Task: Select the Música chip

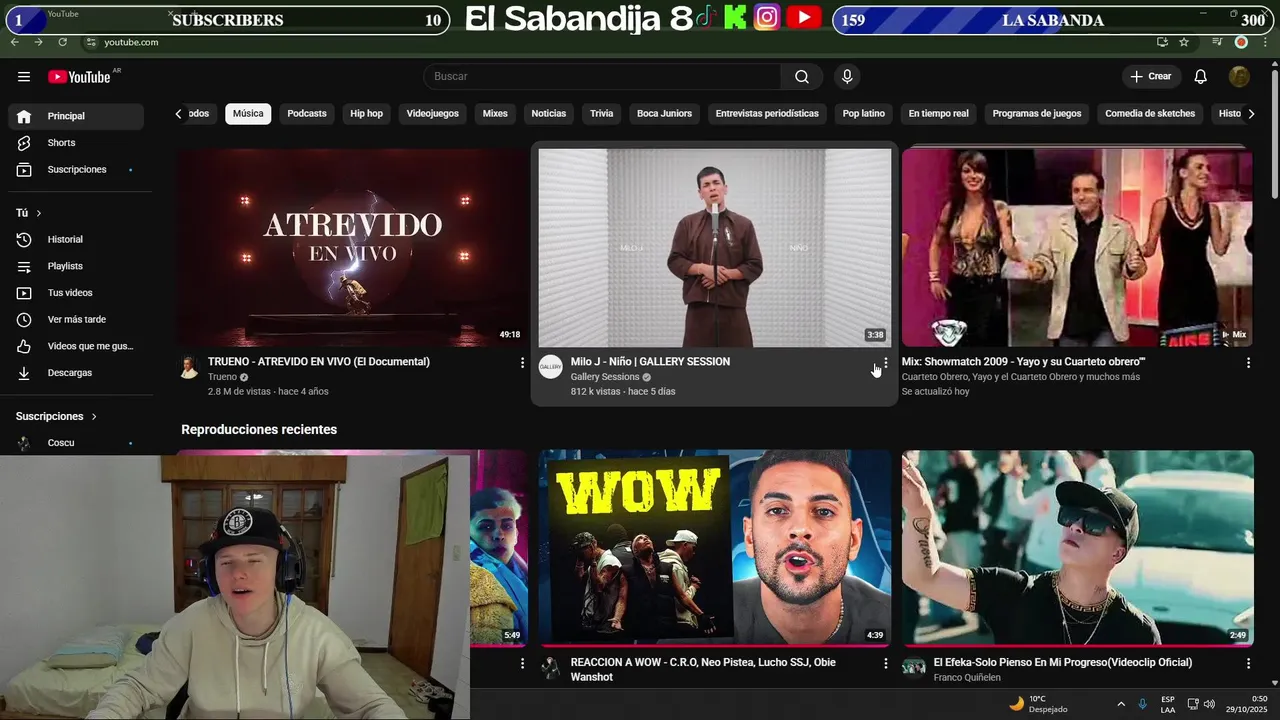Action: [x=248, y=114]
